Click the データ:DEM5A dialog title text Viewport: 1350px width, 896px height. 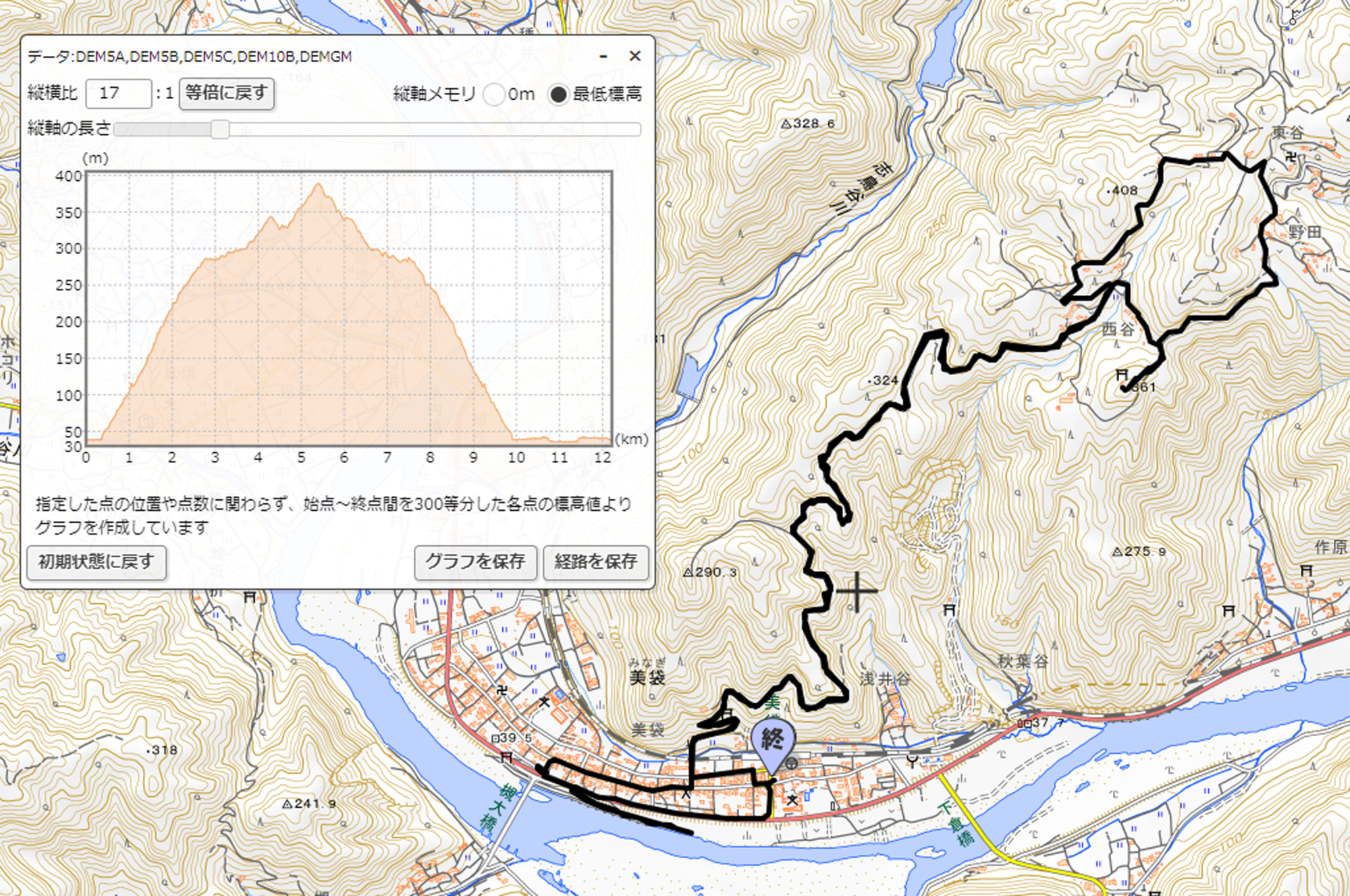(190, 57)
